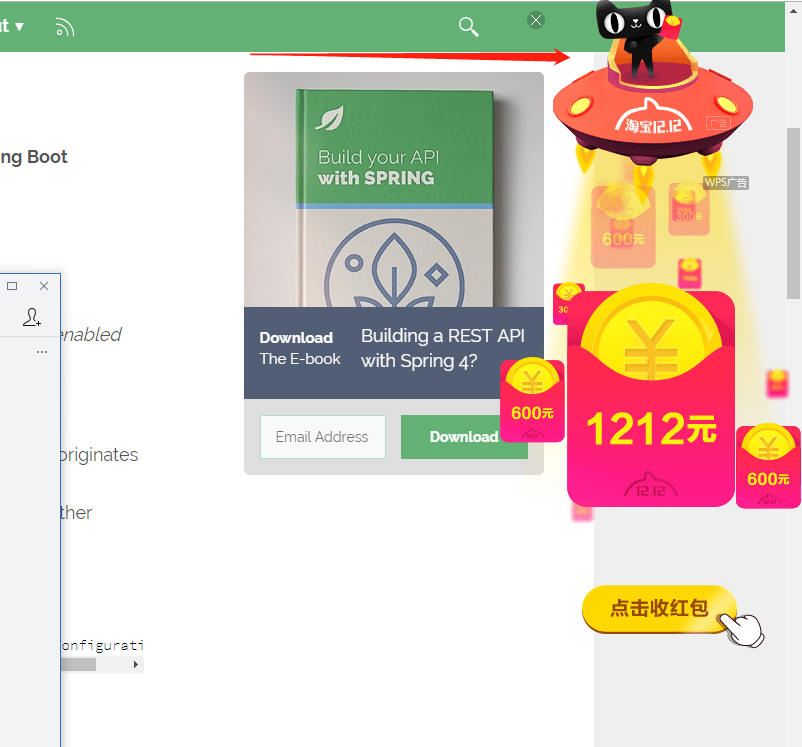802x747 pixels.
Task: Click the Build your API book cover
Action: click(x=394, y=197)
